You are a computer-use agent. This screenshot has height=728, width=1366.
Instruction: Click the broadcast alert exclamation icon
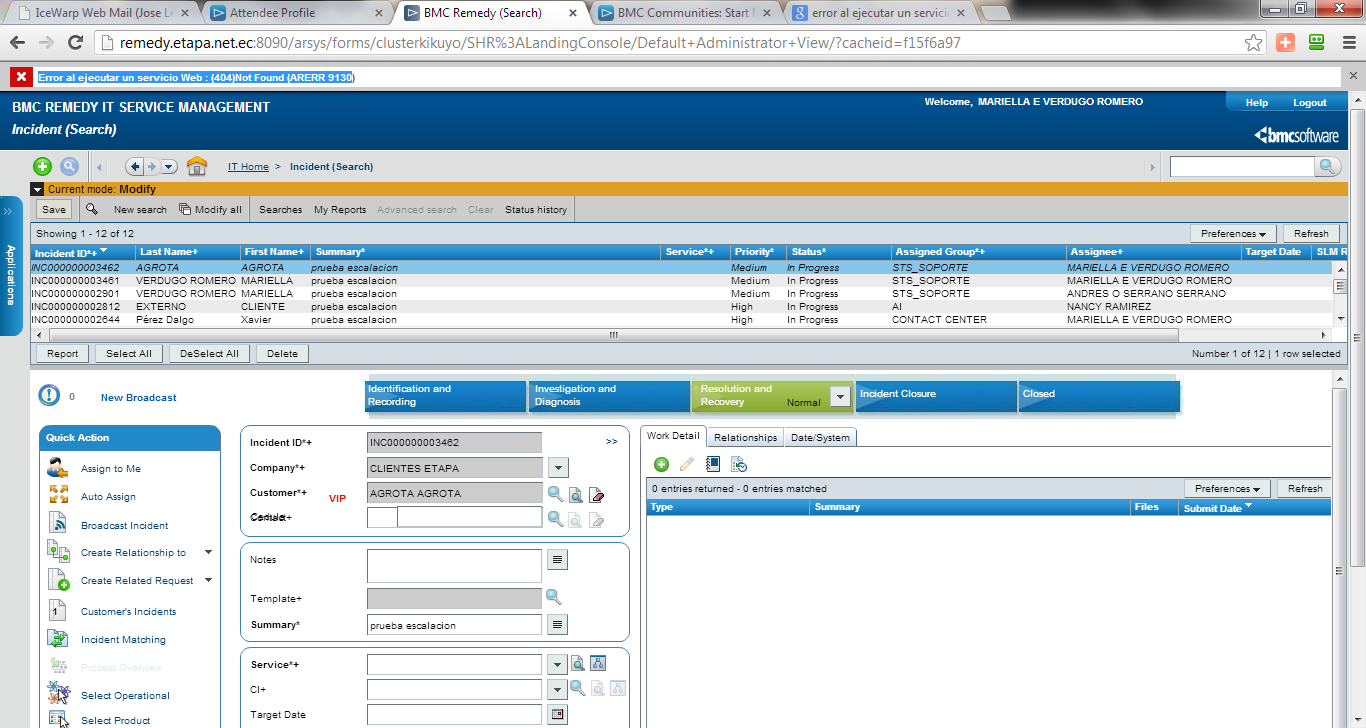[49, 396]
